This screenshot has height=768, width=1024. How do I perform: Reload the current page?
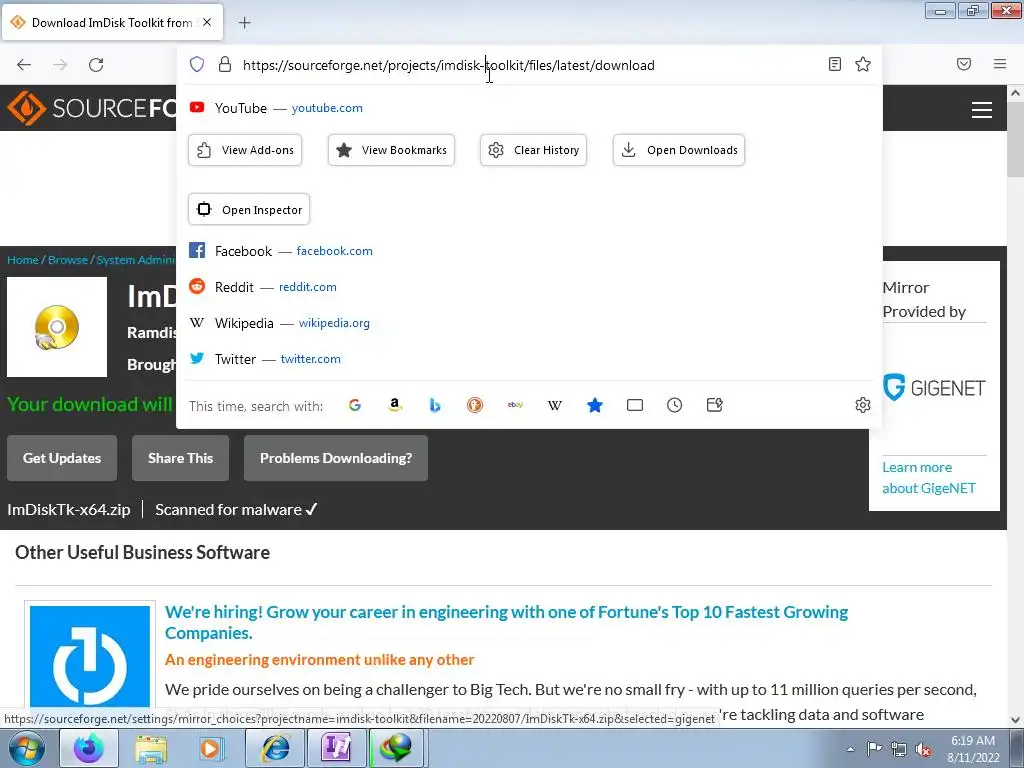point(96,65)
